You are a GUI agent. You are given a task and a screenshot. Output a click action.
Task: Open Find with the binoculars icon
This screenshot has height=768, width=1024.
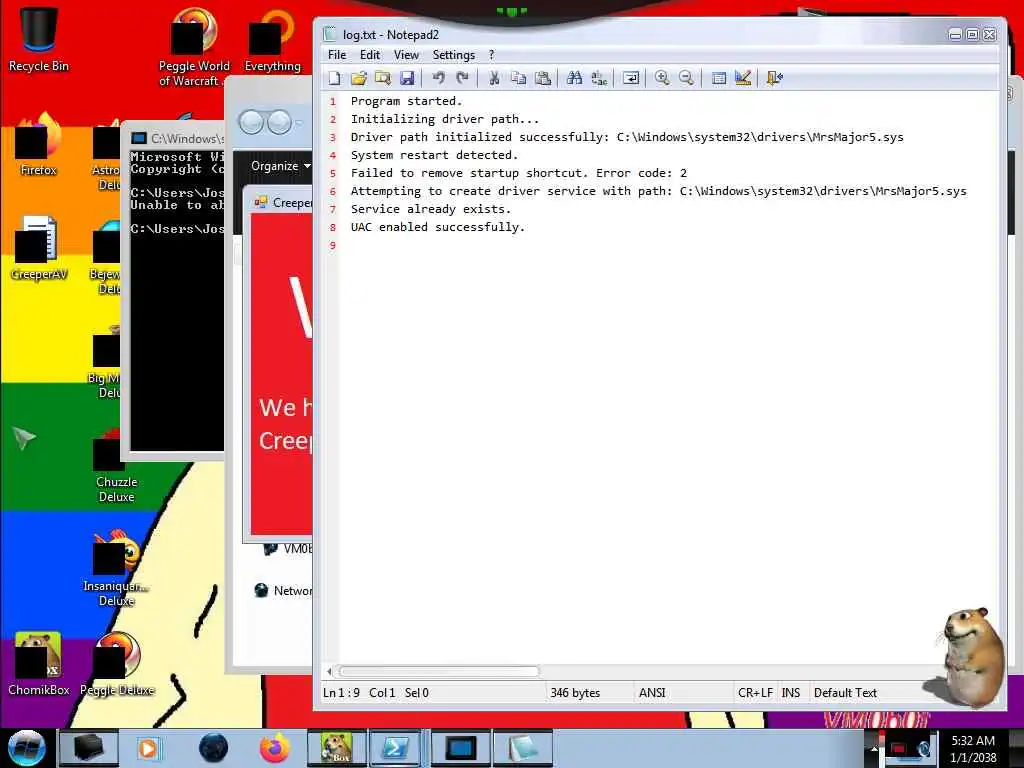click(574, 78)
